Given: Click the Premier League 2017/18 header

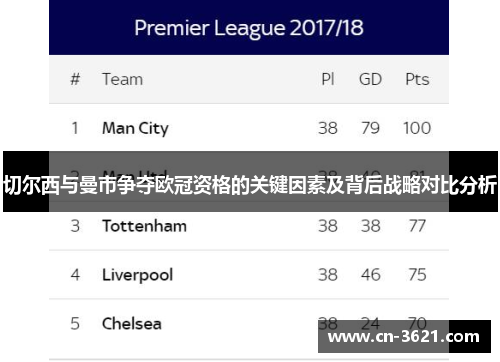Looking at the screenshot, I should point(249,28).
